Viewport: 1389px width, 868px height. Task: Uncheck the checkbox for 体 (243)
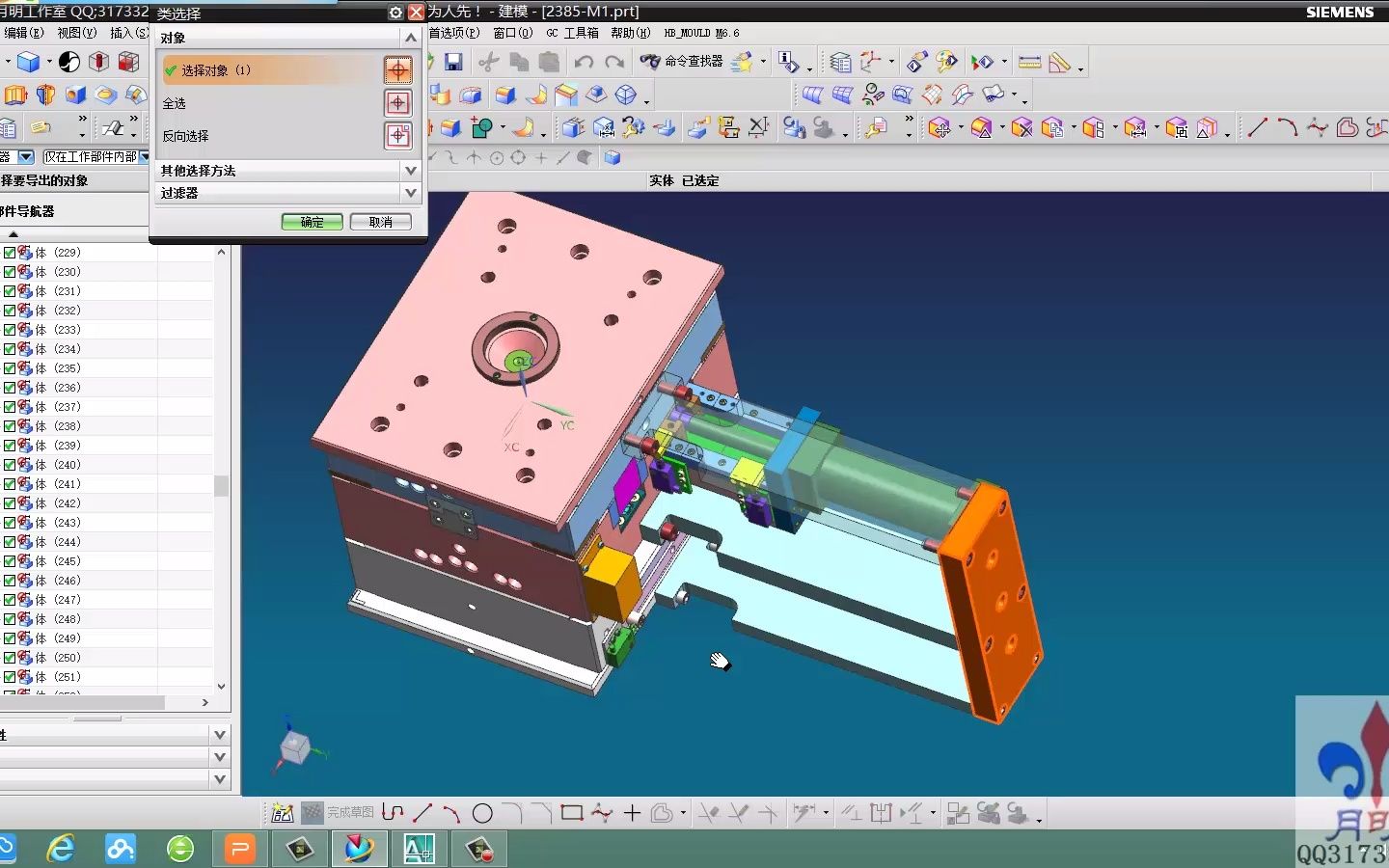(10, 523)
